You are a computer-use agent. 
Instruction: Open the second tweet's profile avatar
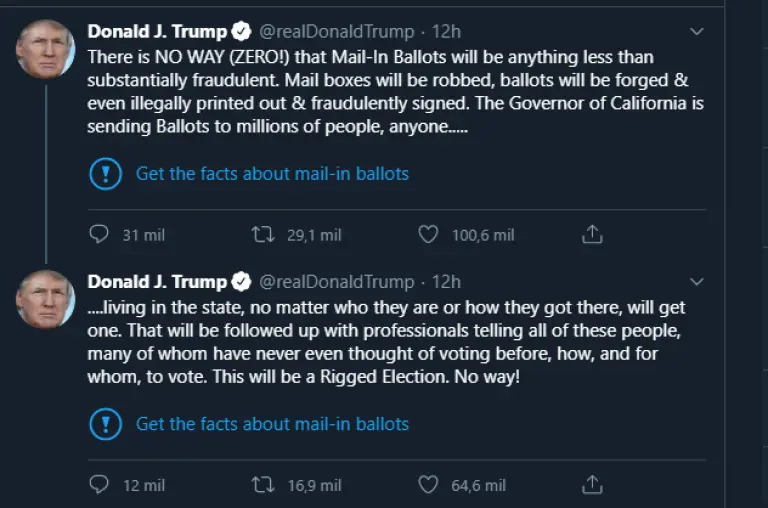point(46,299)
